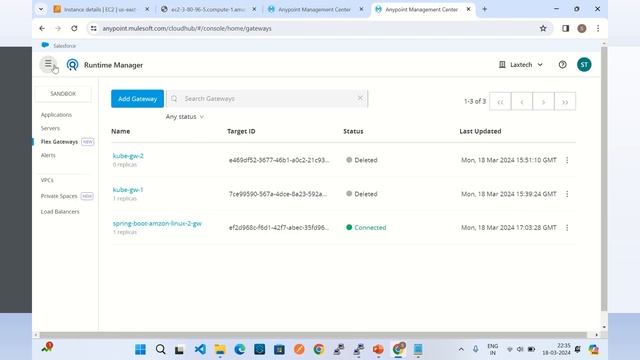Click the 1-3 of 3 pagination count
This screenshot has height=360, width=640.
click(475, 101)
